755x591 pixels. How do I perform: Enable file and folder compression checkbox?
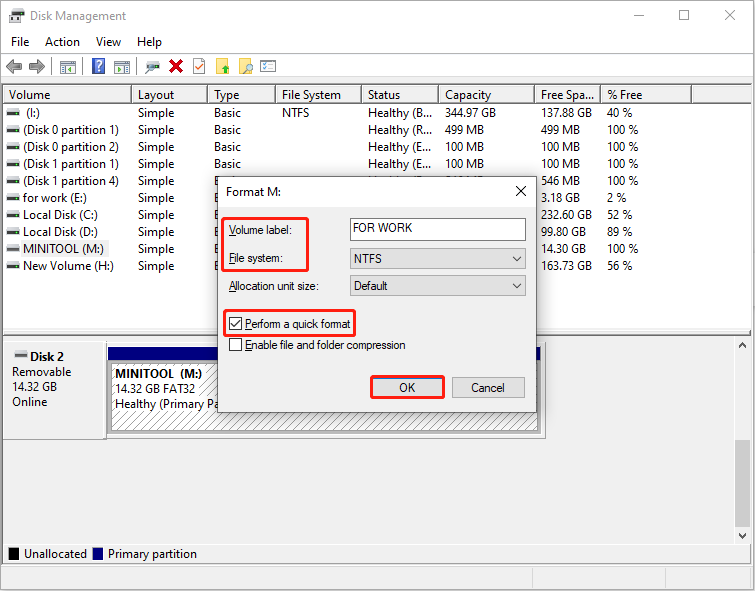click(x=235, y=345)
